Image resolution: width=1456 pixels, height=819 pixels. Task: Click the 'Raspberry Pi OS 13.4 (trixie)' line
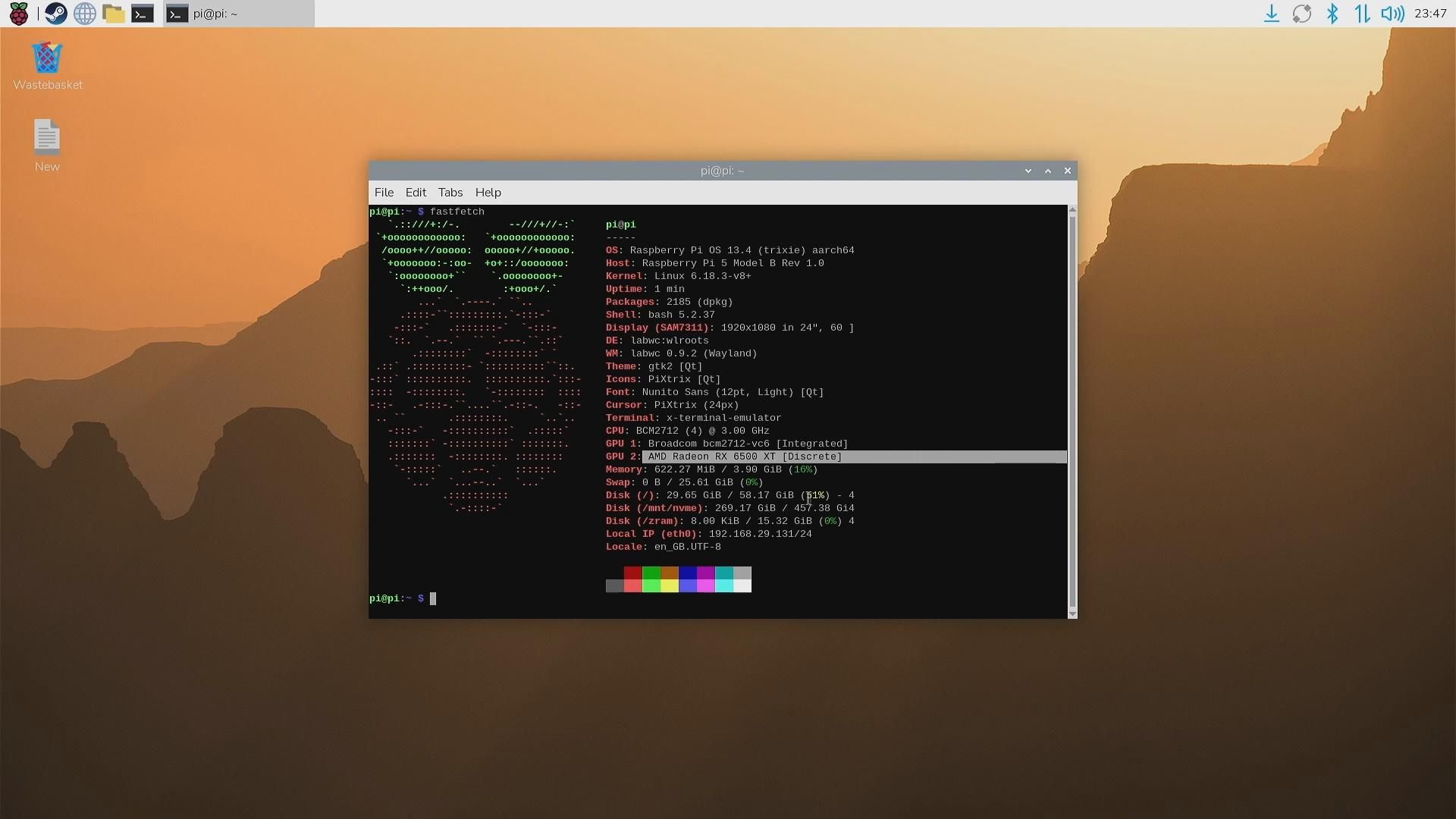tap(730, 250)
